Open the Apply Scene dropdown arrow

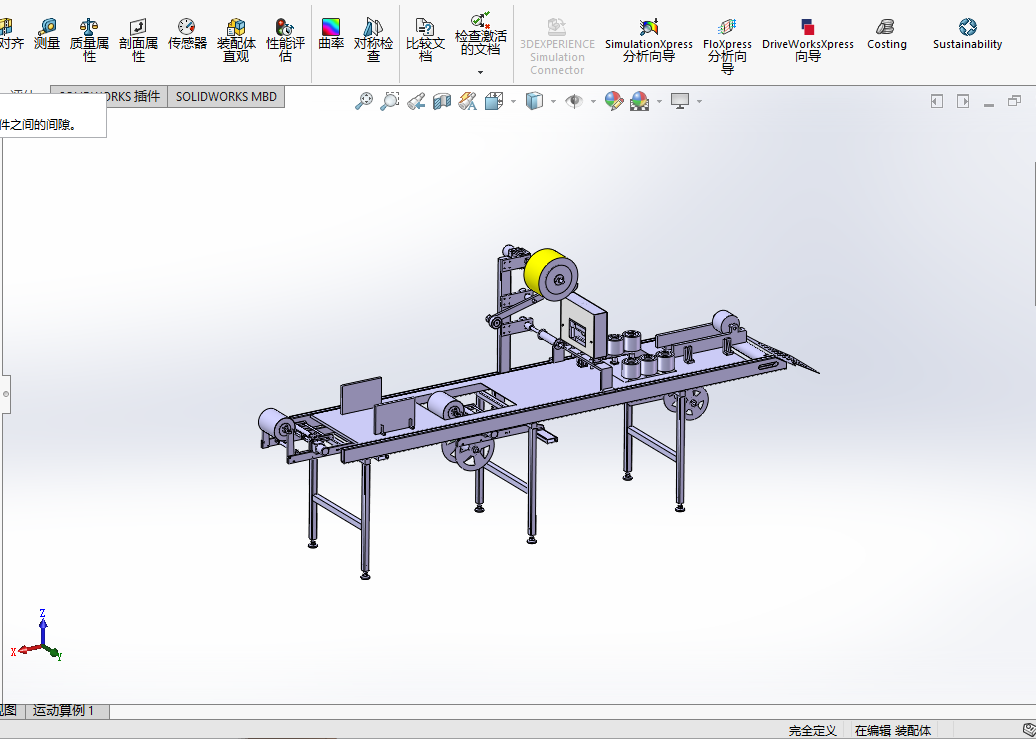tap(659, 102)
